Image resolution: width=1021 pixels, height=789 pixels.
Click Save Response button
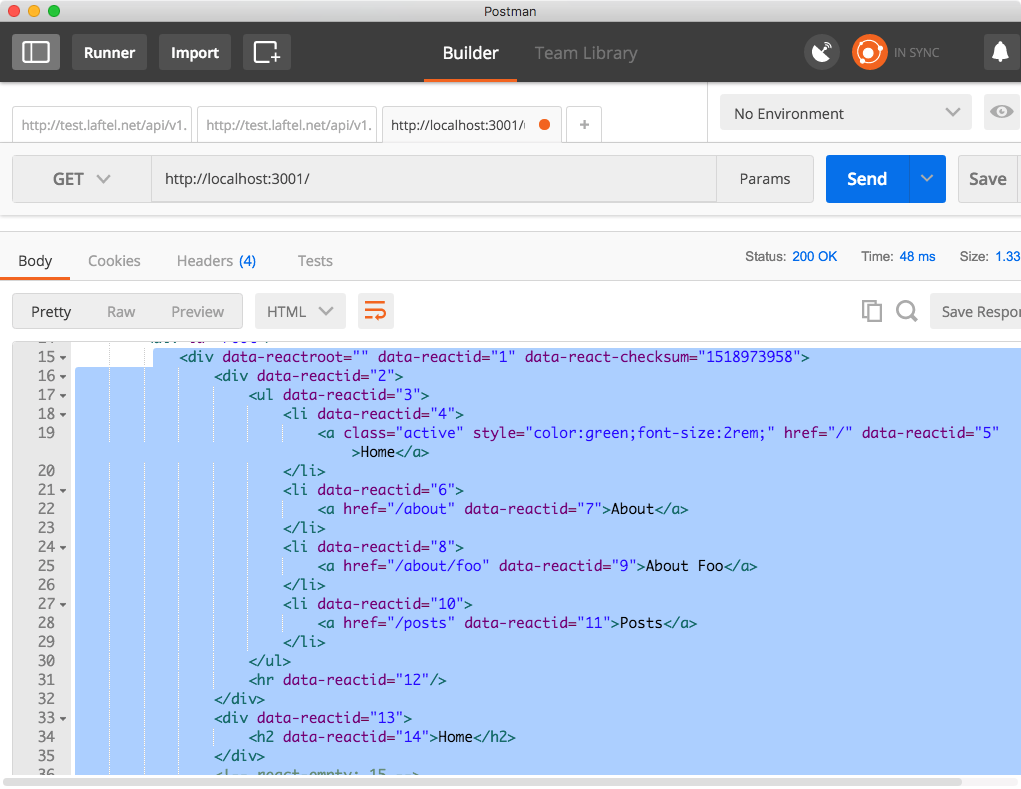[x=975, y=311]
